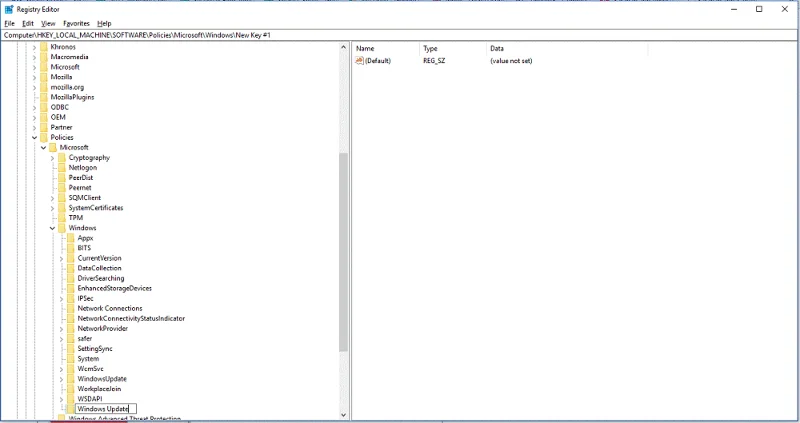Click the mozilla.org folder icon
This screenshot has height=423, width=800.
click(44, 87)
